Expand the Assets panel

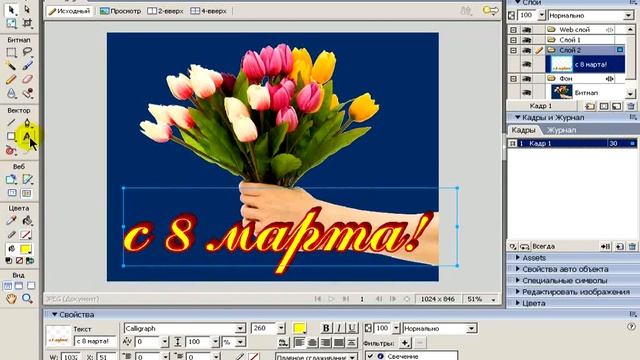point(518,258)
